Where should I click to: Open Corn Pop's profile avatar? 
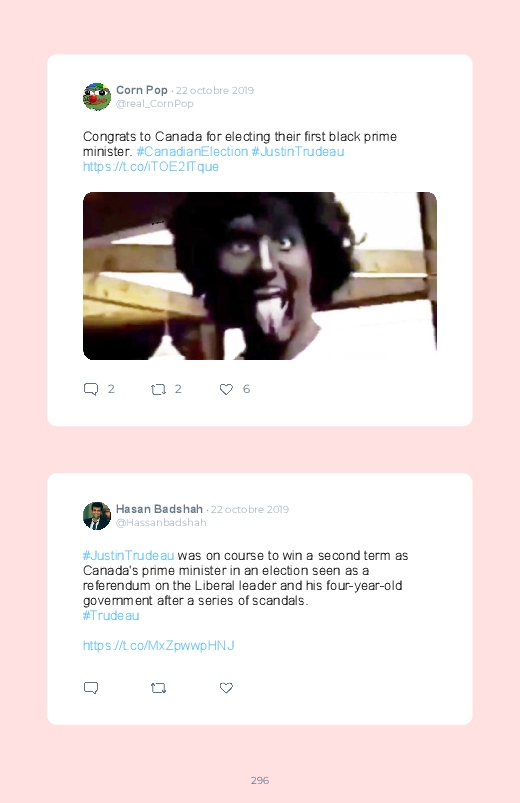[97, 96]
